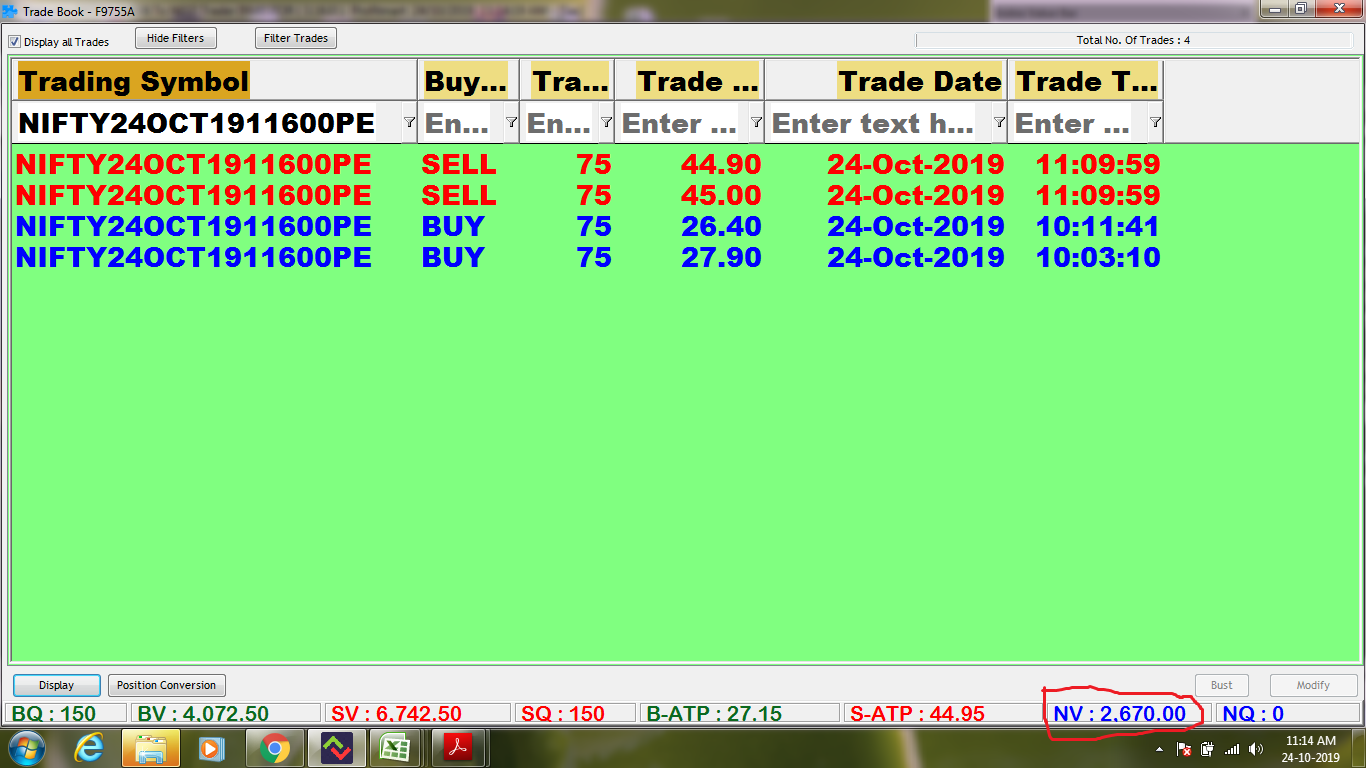The height and width of the screenshot is (768, 1366).
Task: Click the Trade Date column header
Action: click(x=919, y=81)
